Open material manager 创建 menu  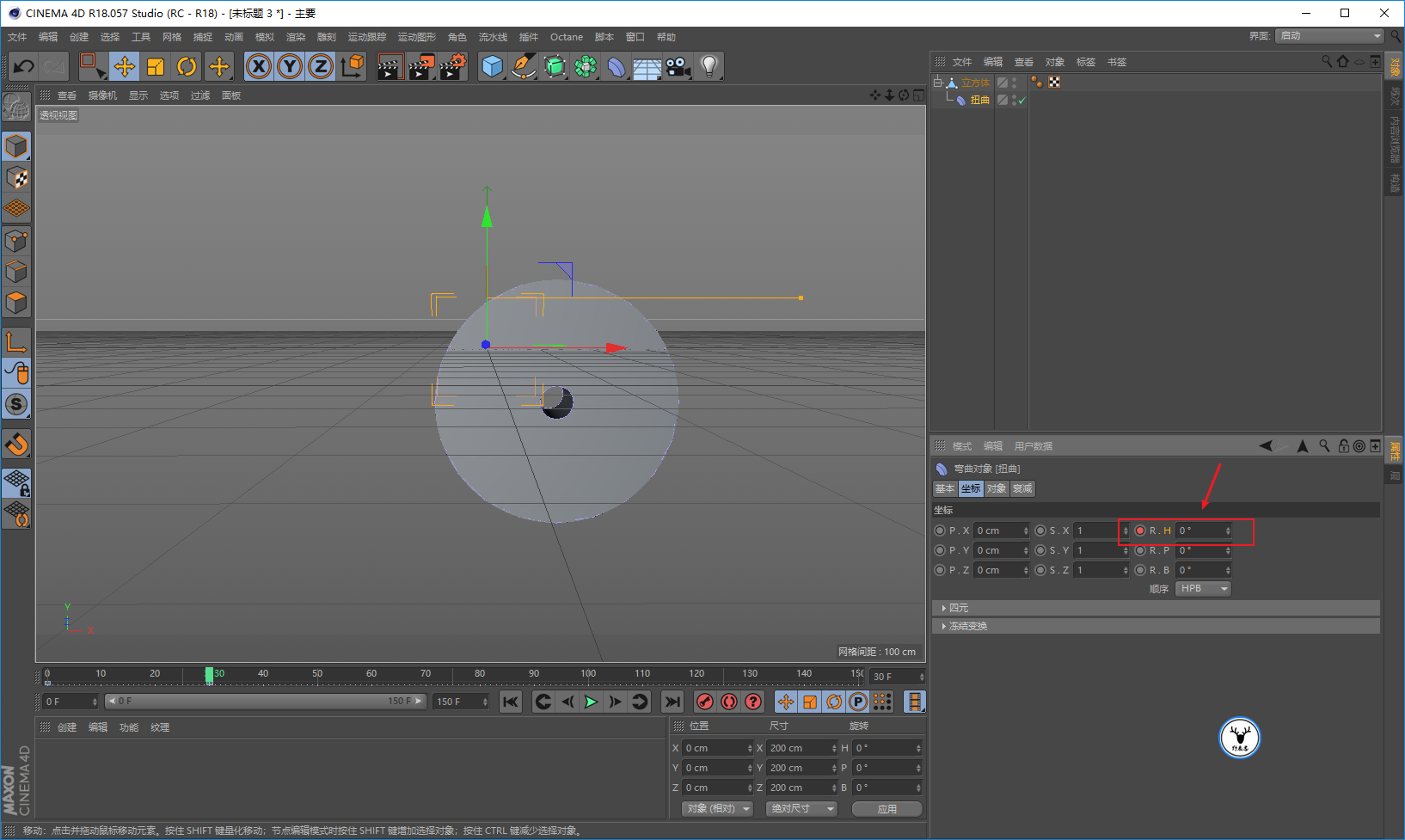tap(67, 727)
